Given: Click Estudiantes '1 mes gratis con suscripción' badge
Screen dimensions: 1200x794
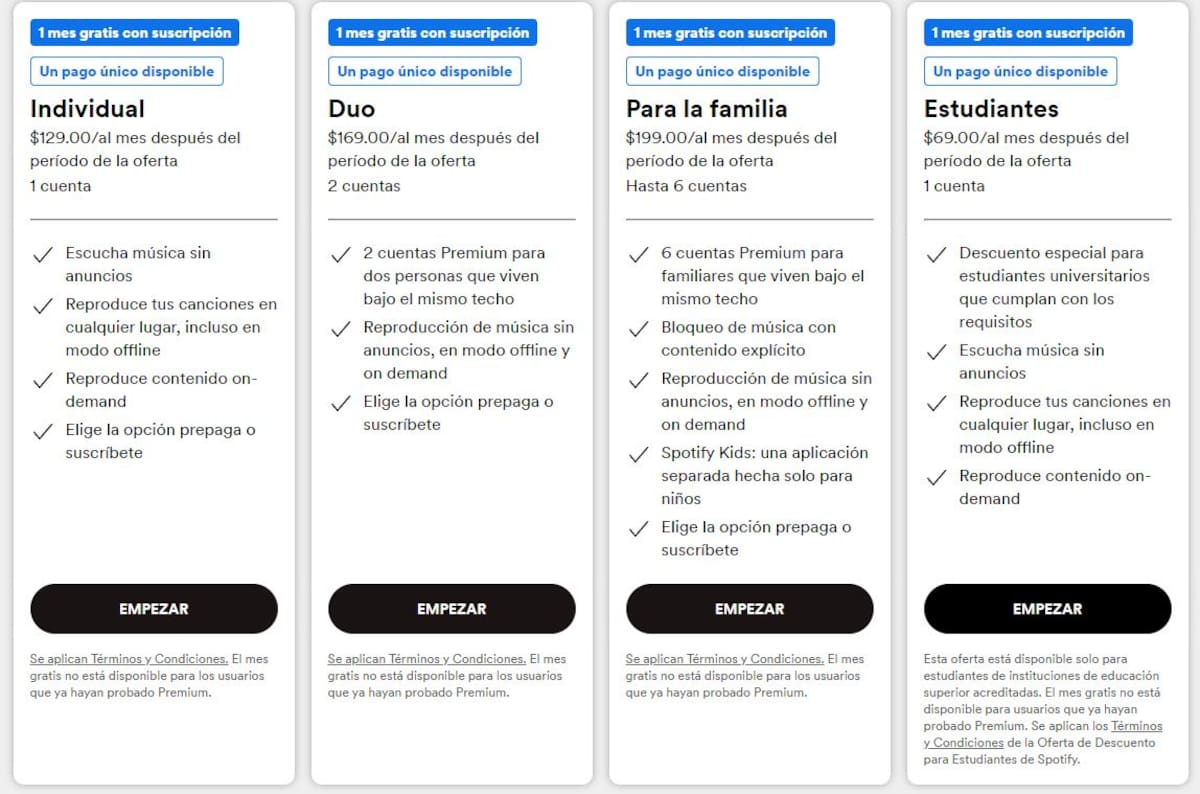Looking at the screenshot, I should pyautogui.click(x=1028, y=33).
